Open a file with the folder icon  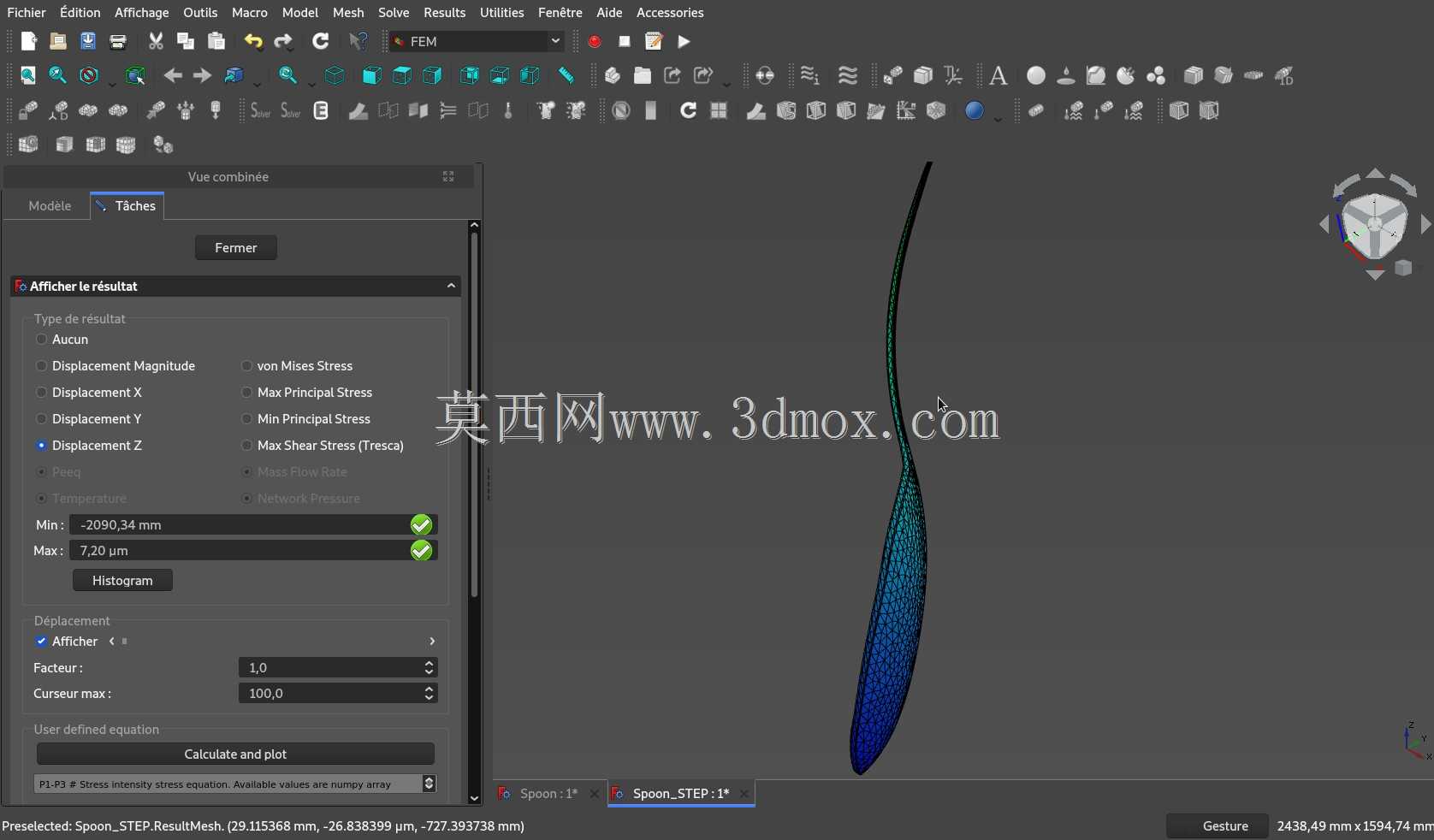(x=57, y=41)
